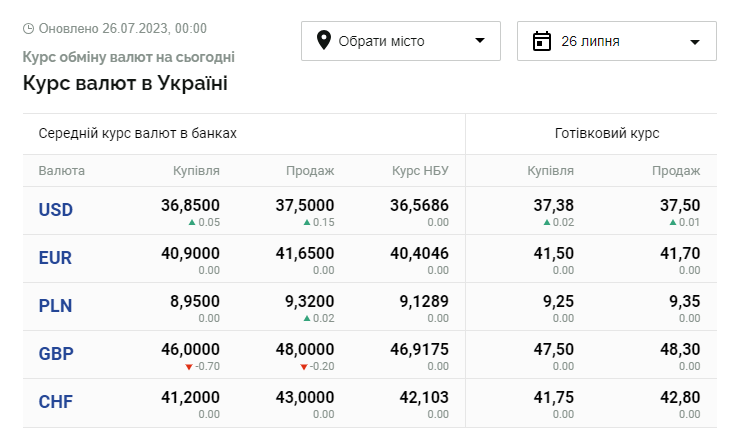
Task: Click the calendar icon next to 26 липня
Action: coord(542,41)
